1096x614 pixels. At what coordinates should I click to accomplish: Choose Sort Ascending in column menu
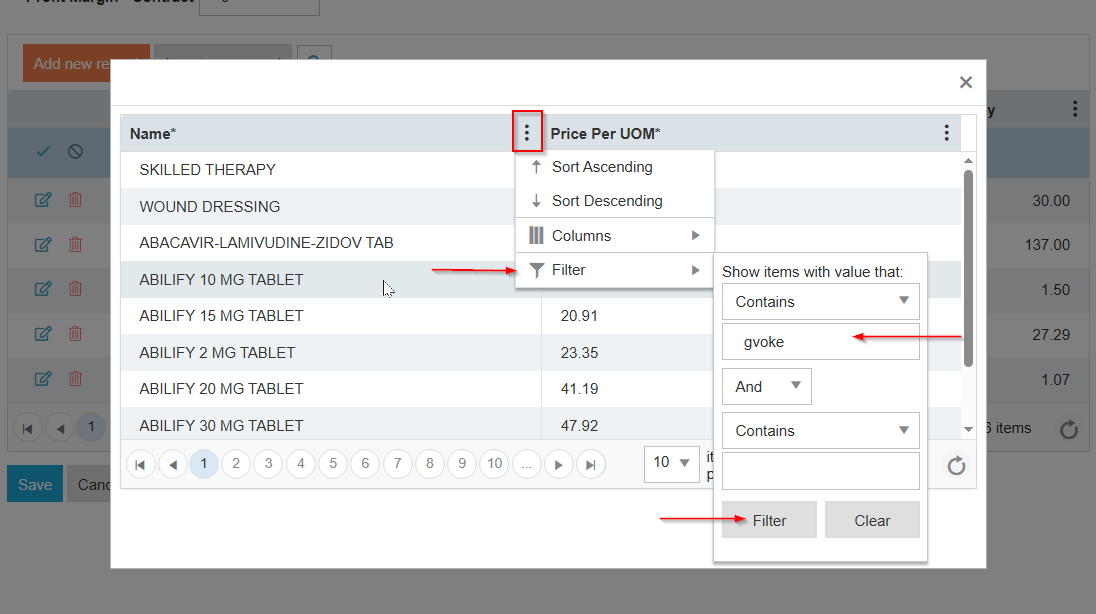pos(614,167)
